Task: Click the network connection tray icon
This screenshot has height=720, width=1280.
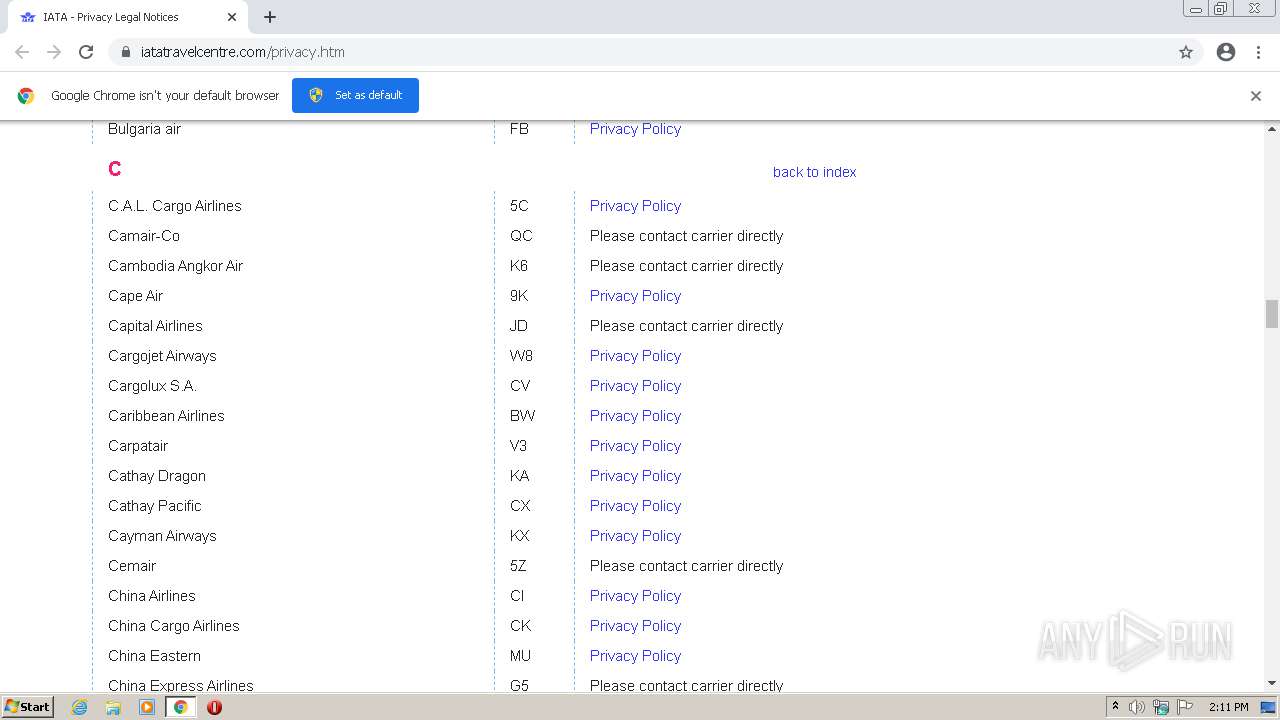Action: coord(1161,707)
